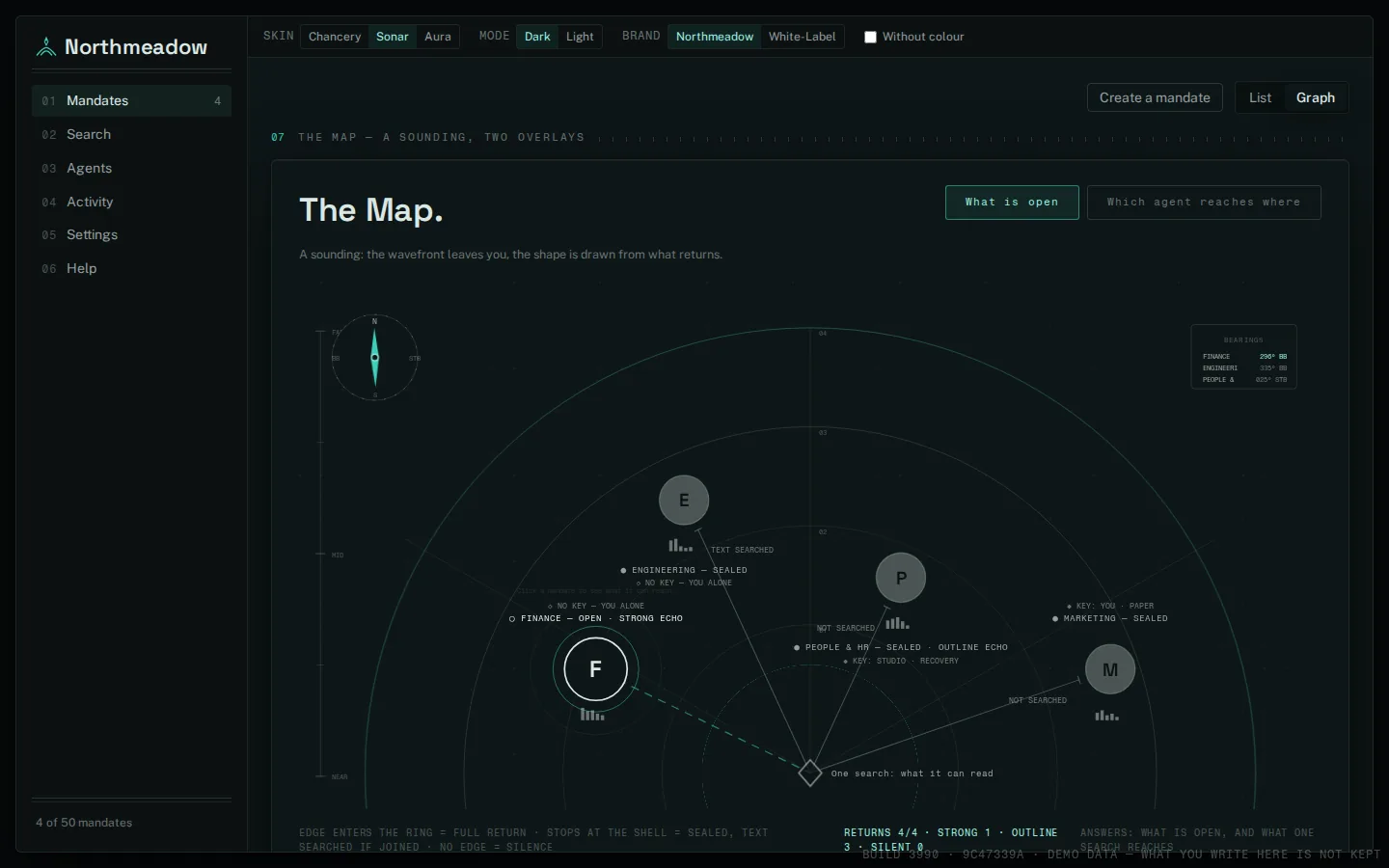Click the signal bars under node M
The height and width of the screenshot is (868, 1389).
click(1107, 716)
